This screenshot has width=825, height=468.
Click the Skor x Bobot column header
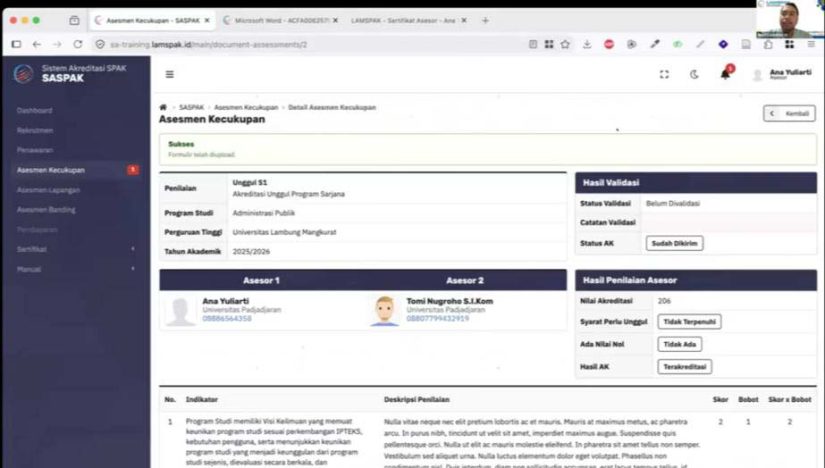(x=790, y=400)
